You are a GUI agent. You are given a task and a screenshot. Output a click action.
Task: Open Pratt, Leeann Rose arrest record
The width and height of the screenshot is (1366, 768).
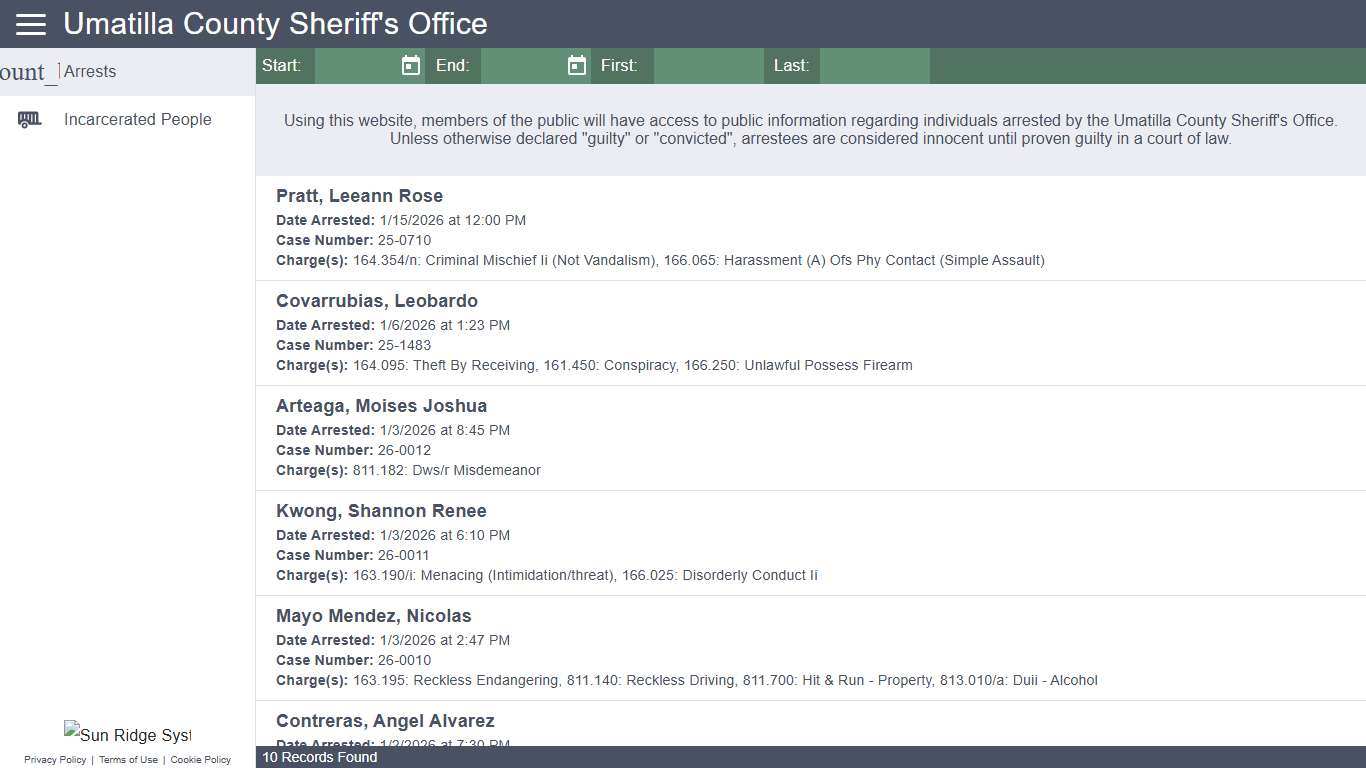coord(359,195)
